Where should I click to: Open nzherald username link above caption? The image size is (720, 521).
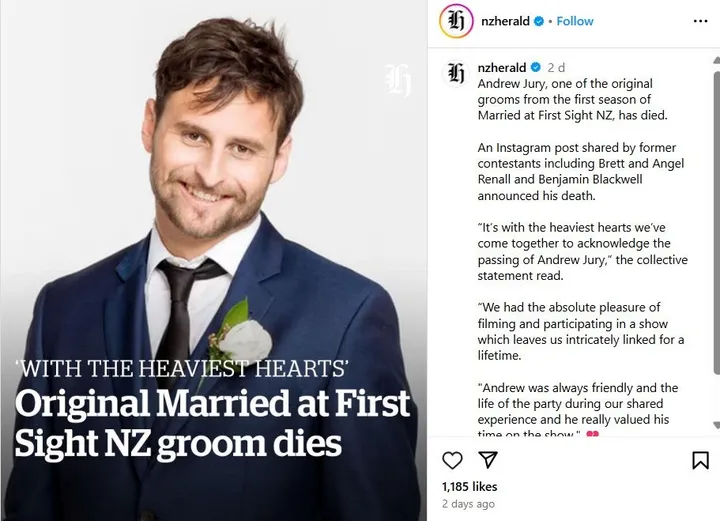click(502, 67)
